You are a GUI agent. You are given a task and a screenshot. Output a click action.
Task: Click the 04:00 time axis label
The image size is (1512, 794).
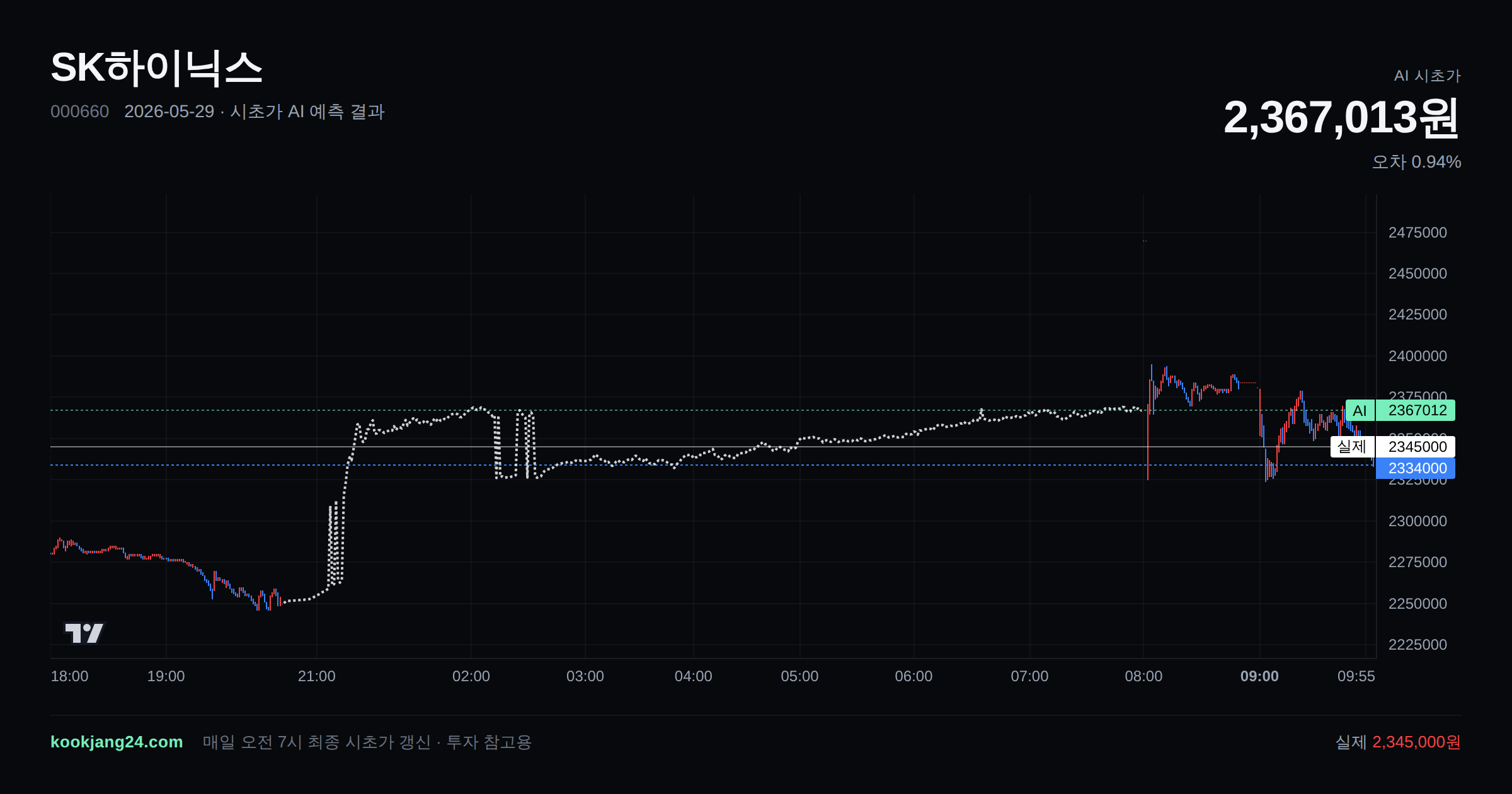point(693,676)
